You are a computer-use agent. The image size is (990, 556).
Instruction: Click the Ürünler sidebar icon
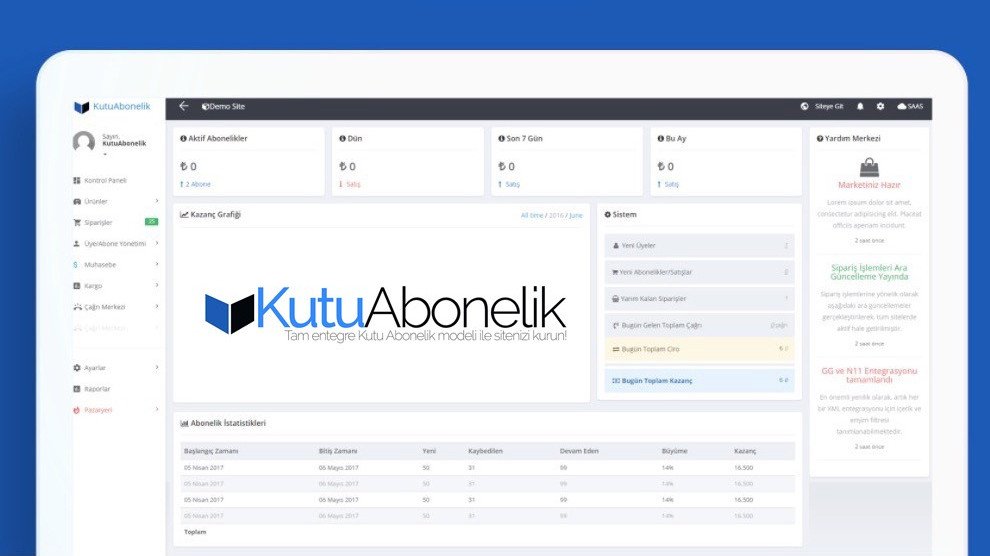[77, 201]
